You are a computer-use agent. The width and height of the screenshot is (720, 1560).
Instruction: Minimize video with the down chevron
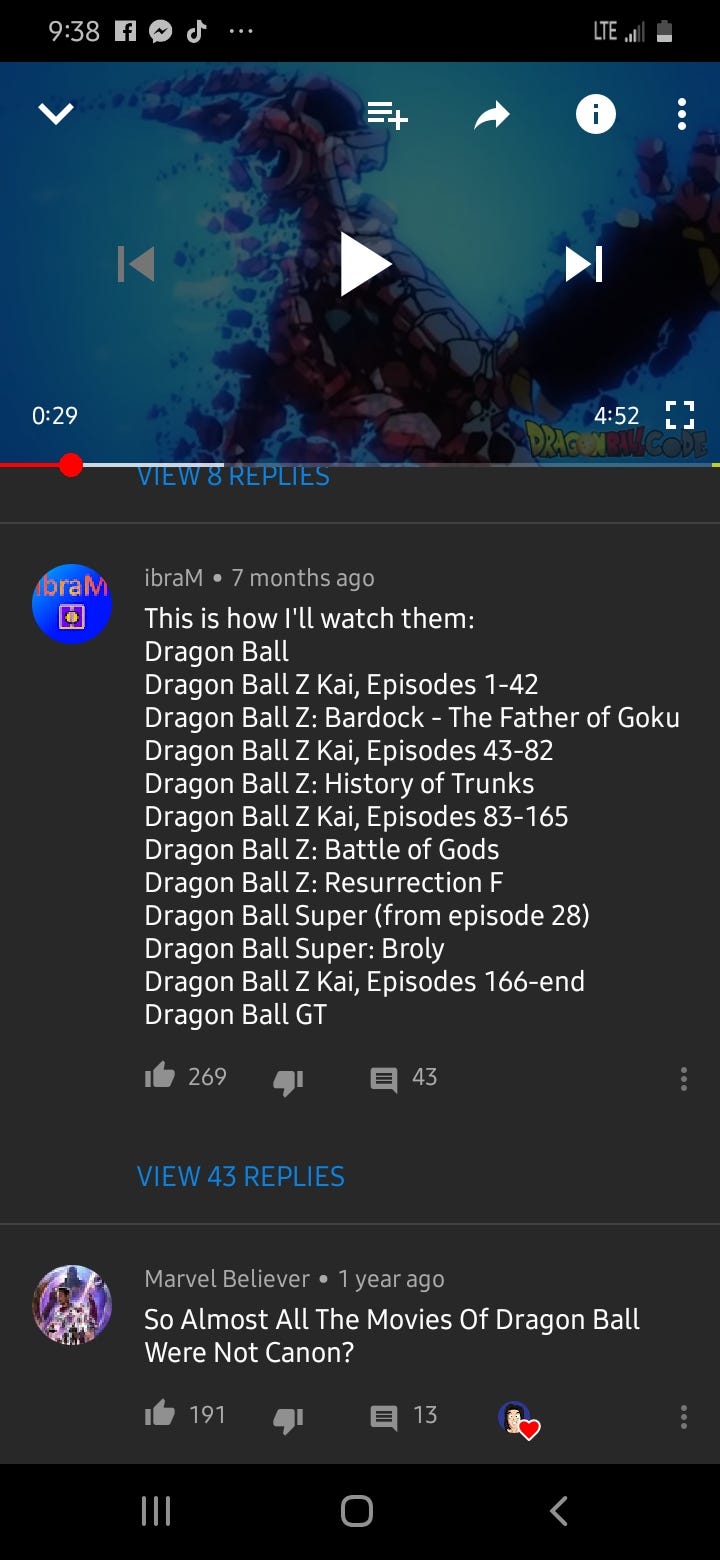pyautogui.click(x=56, y=115)
